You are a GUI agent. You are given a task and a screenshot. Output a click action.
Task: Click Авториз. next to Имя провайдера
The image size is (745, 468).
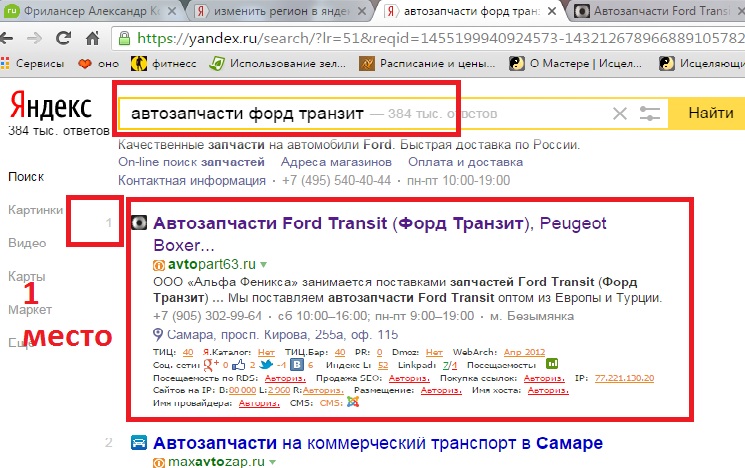pyautogui.click(x=259, y=403)
